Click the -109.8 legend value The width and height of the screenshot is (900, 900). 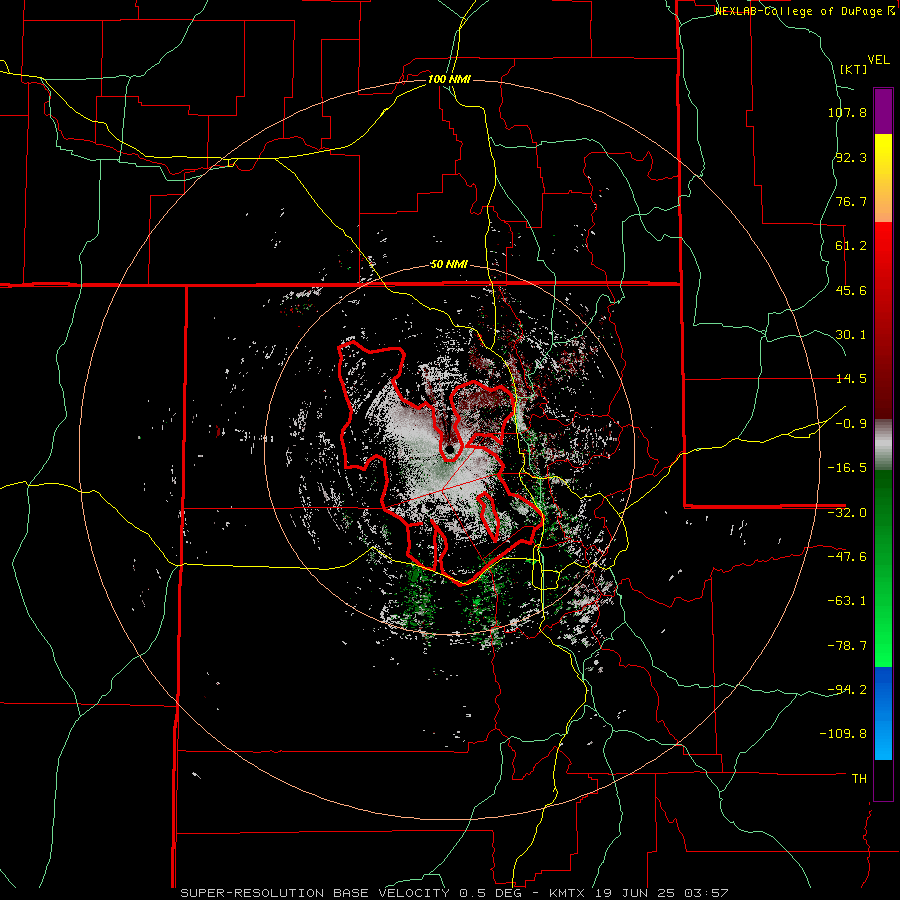843,734
